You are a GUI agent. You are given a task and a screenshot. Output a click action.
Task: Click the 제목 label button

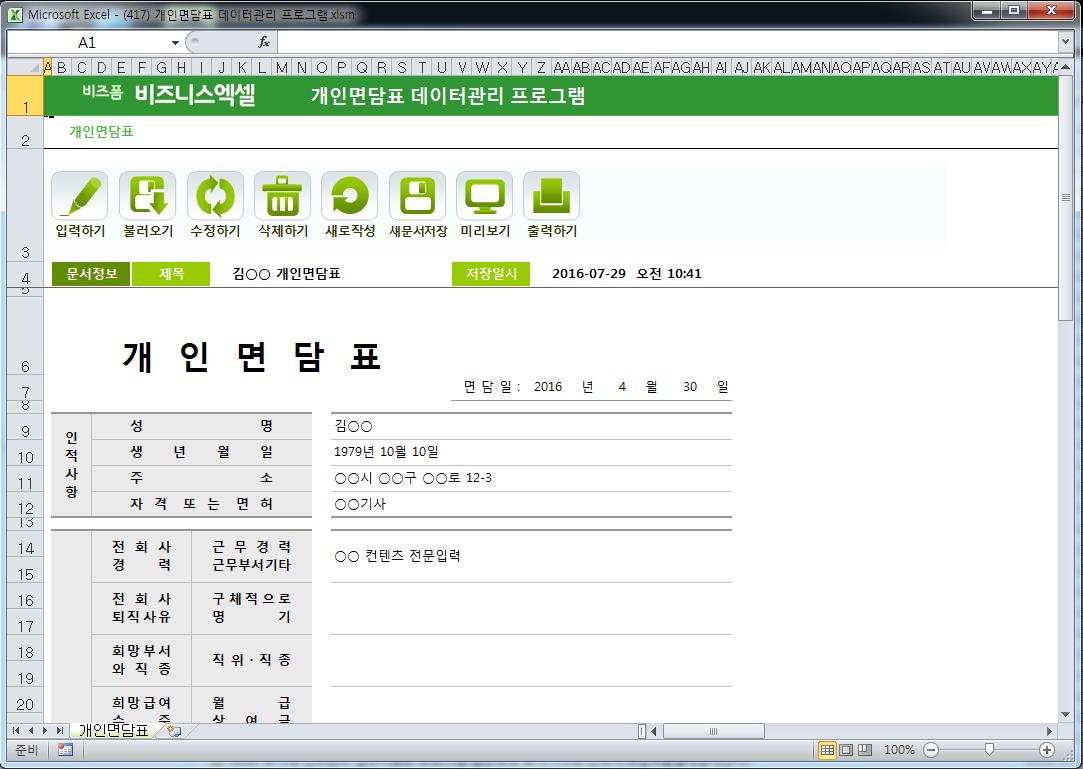point(171,274)
